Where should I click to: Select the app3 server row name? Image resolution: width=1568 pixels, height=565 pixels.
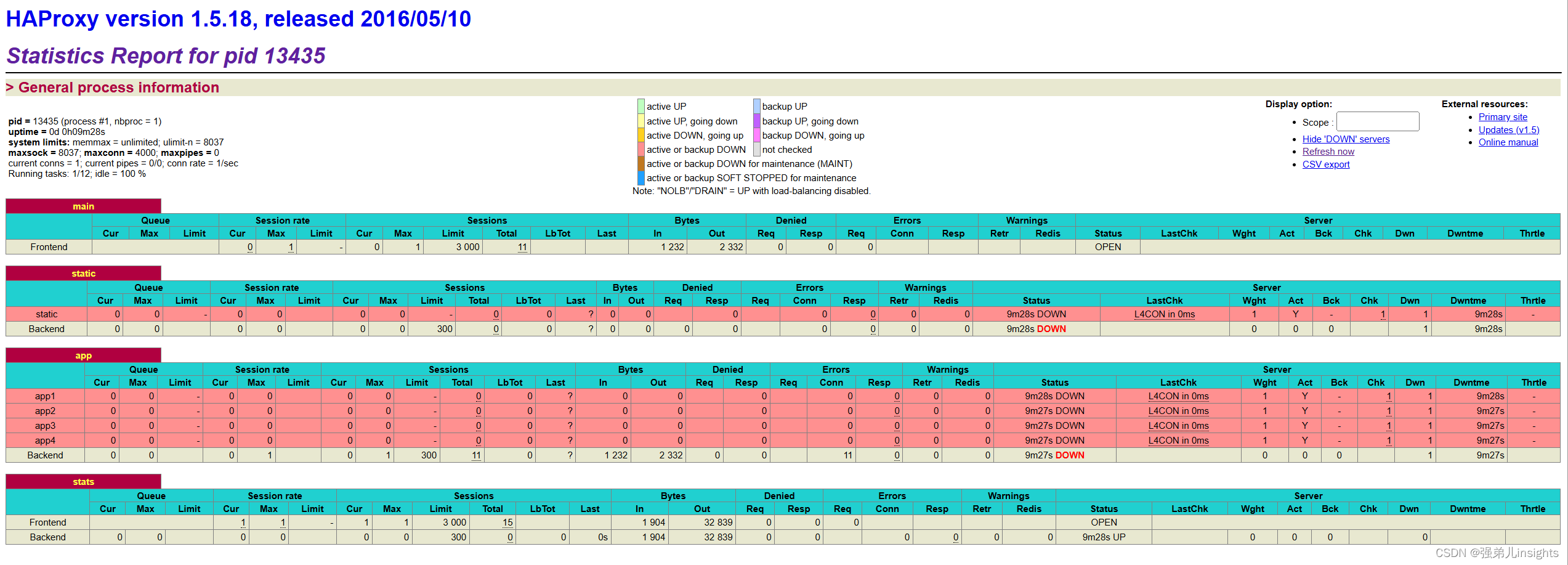[x=45, y=426]
